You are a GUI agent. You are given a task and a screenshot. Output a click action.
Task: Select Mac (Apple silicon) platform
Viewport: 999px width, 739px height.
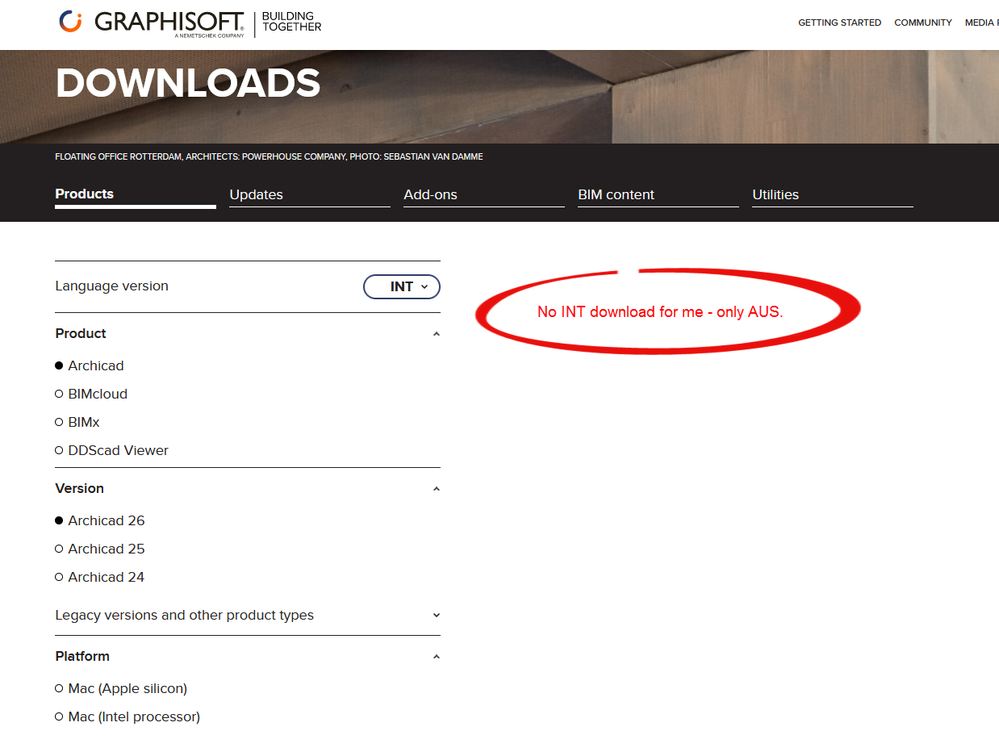[x=121, y=689]
